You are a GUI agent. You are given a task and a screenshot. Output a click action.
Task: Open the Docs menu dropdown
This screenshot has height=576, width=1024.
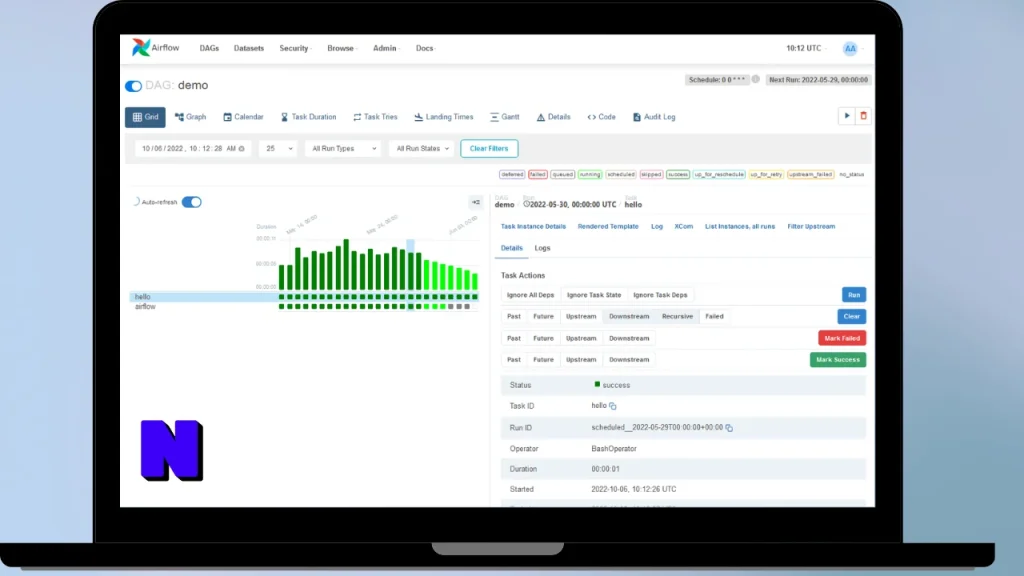point(426,48)
